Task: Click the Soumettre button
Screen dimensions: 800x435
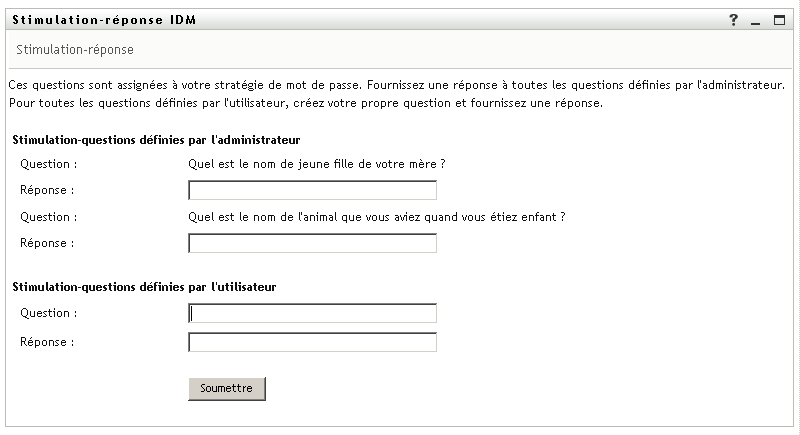Action: [x=227, y=388]
